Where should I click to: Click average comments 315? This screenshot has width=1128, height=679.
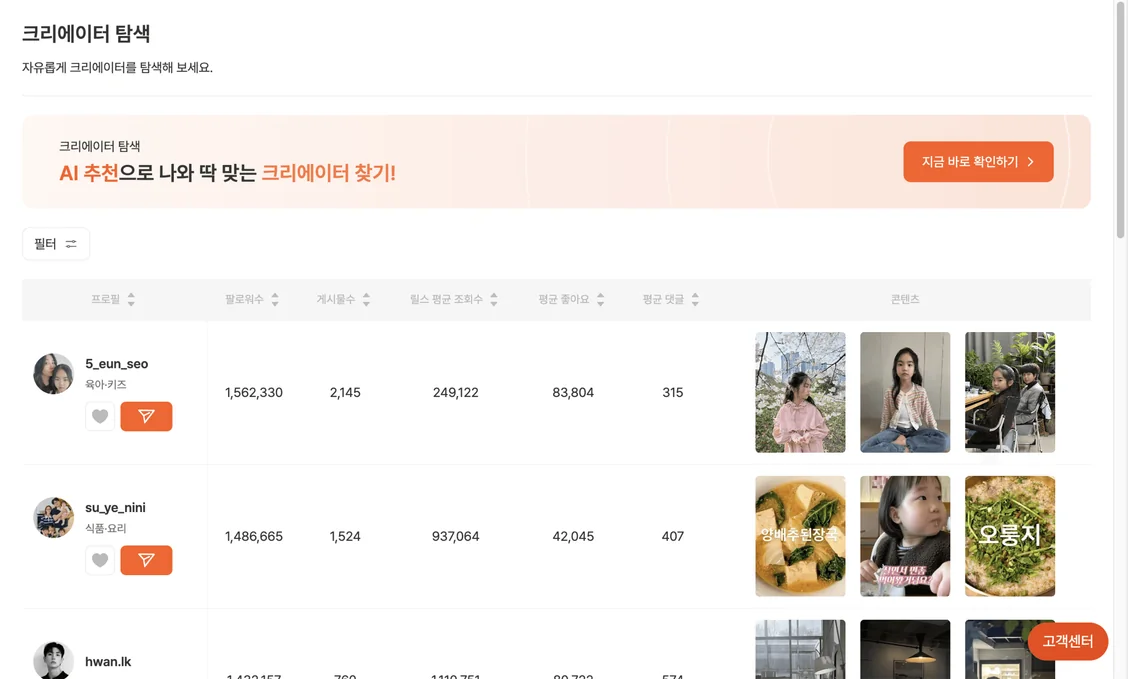click(673, 393)
